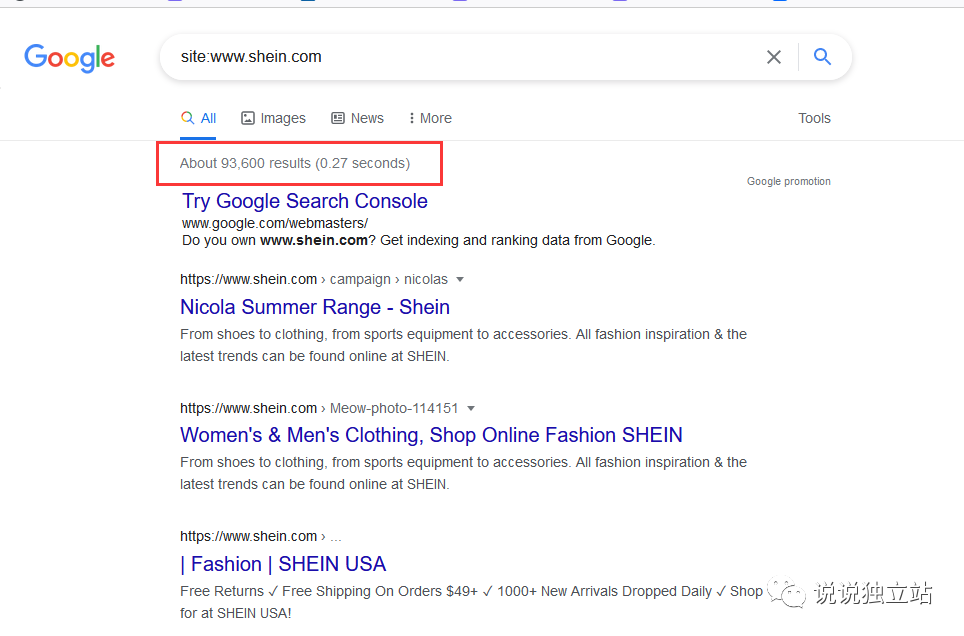Screen dimensions: 964x636
Task: Click the newspaper icon beside News
Action: pos(336,118)
